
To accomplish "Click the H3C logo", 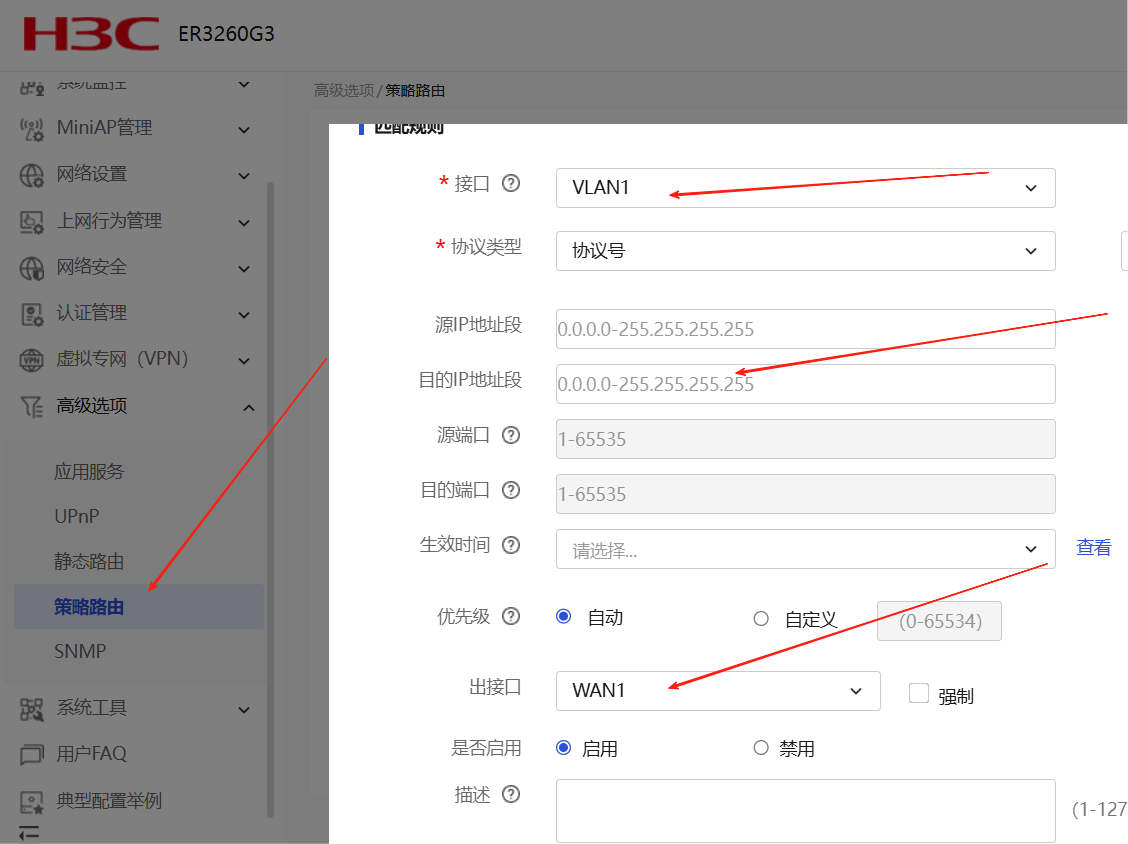I will [x=91, y=34].
